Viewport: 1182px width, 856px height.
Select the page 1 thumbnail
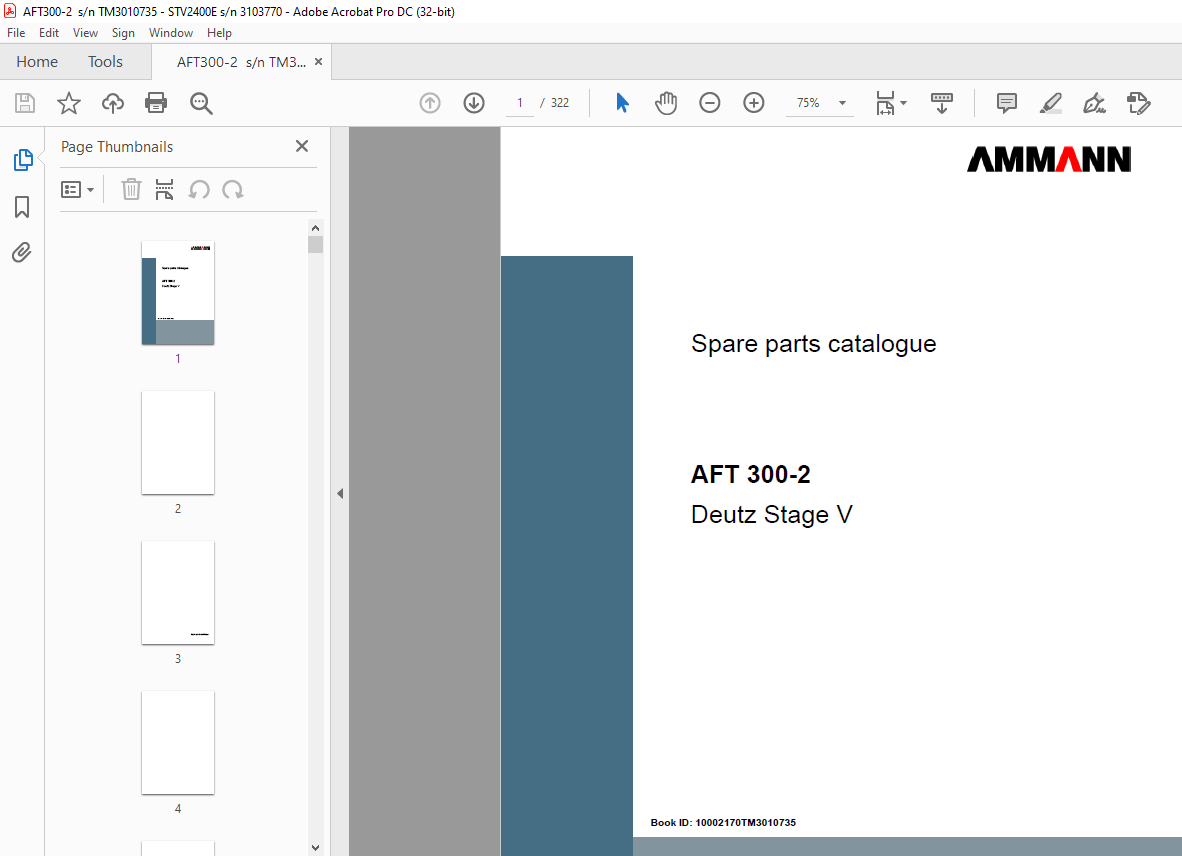(x=178, y=292)
